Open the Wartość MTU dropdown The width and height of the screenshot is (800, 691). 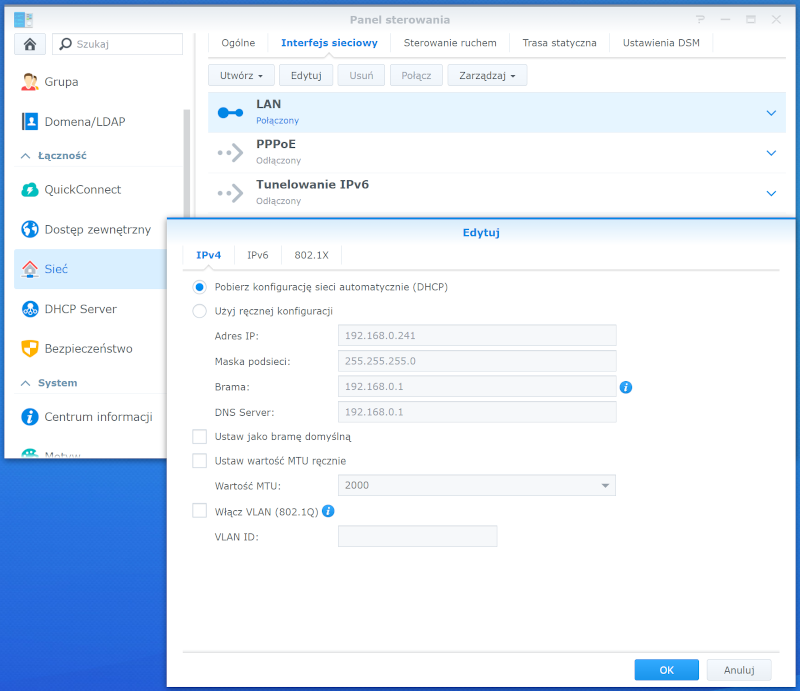click(477, 486)
